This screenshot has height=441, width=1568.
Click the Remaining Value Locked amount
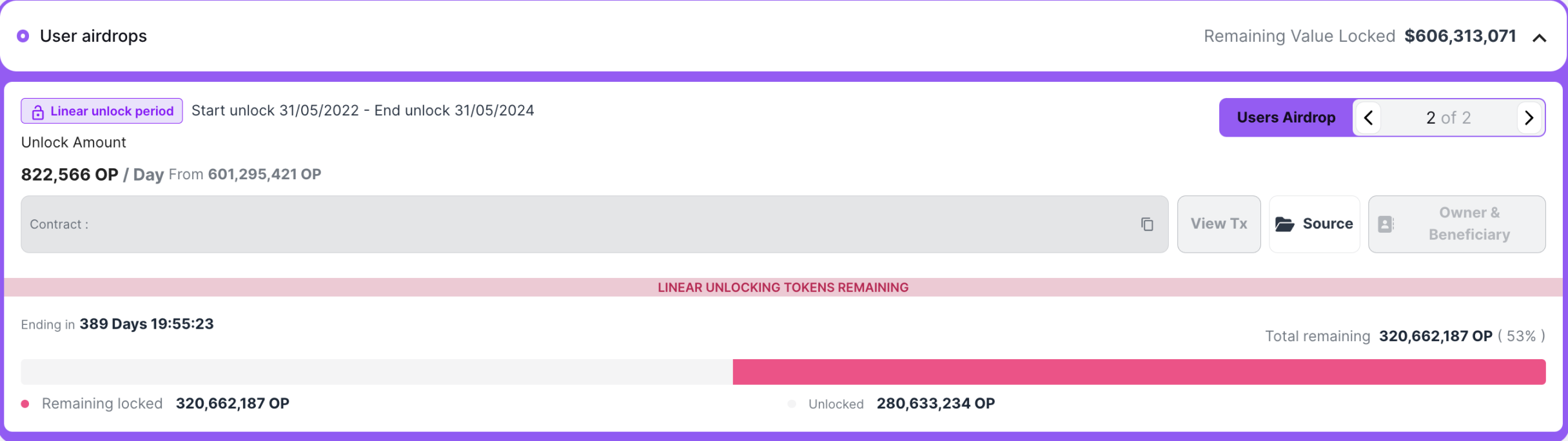pos(1460,36)
